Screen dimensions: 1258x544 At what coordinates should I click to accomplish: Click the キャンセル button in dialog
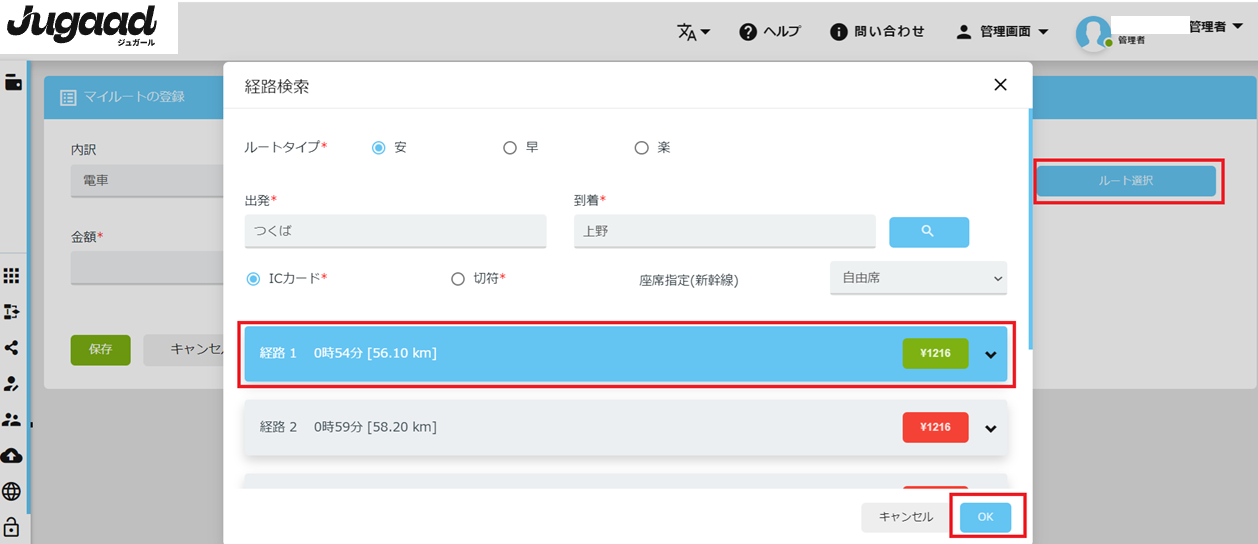point(905,517)
